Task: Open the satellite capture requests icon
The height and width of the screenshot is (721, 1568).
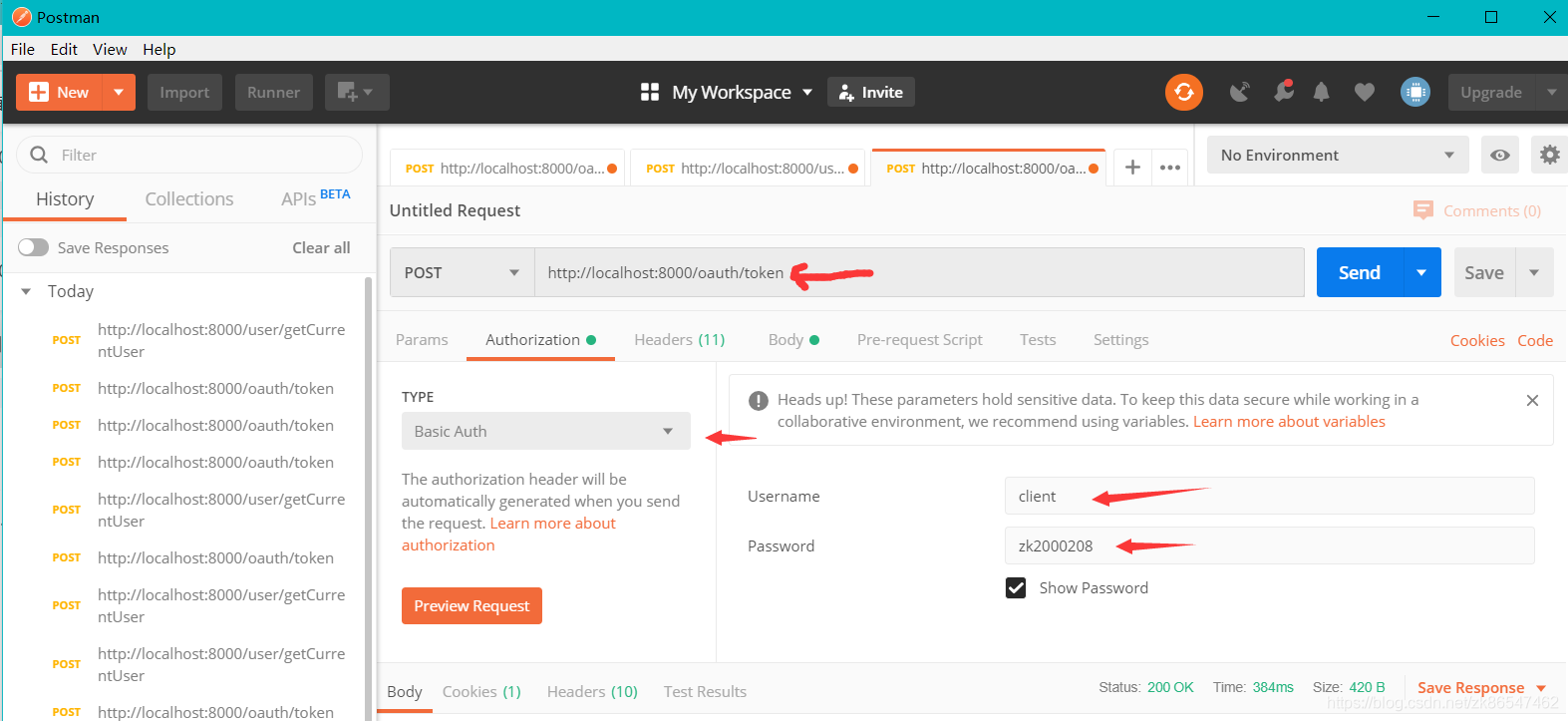Action: 1239,92
